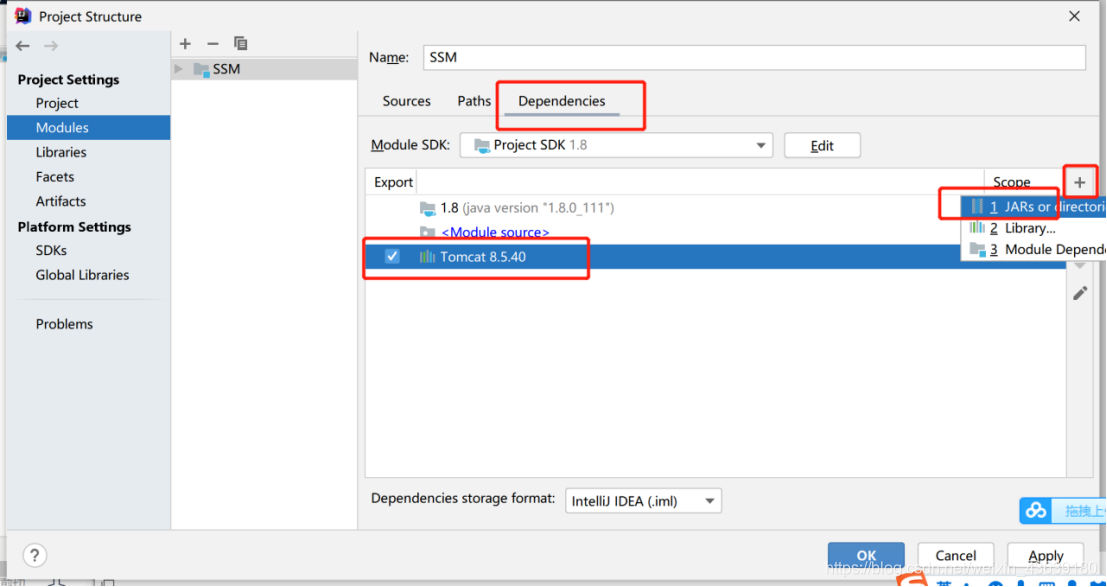Open SDKs under Platform Settings

(52, 251)
